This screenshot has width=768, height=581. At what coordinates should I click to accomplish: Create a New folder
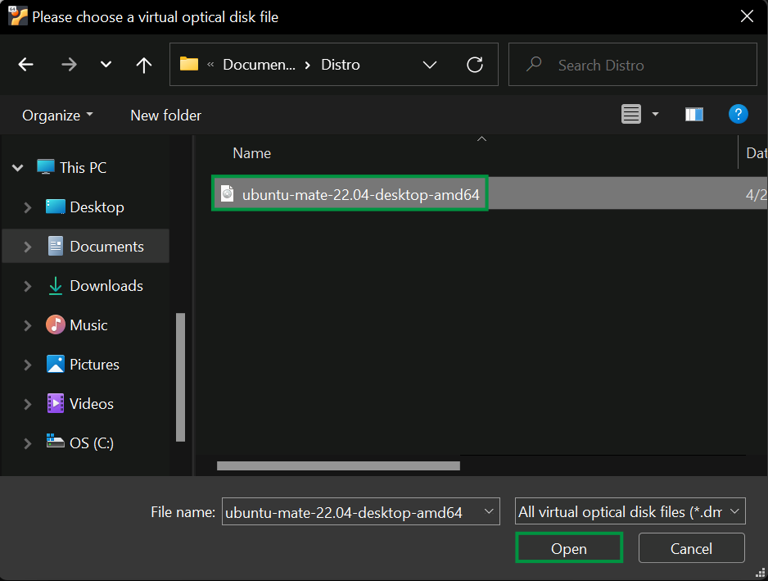click(166, 116)
